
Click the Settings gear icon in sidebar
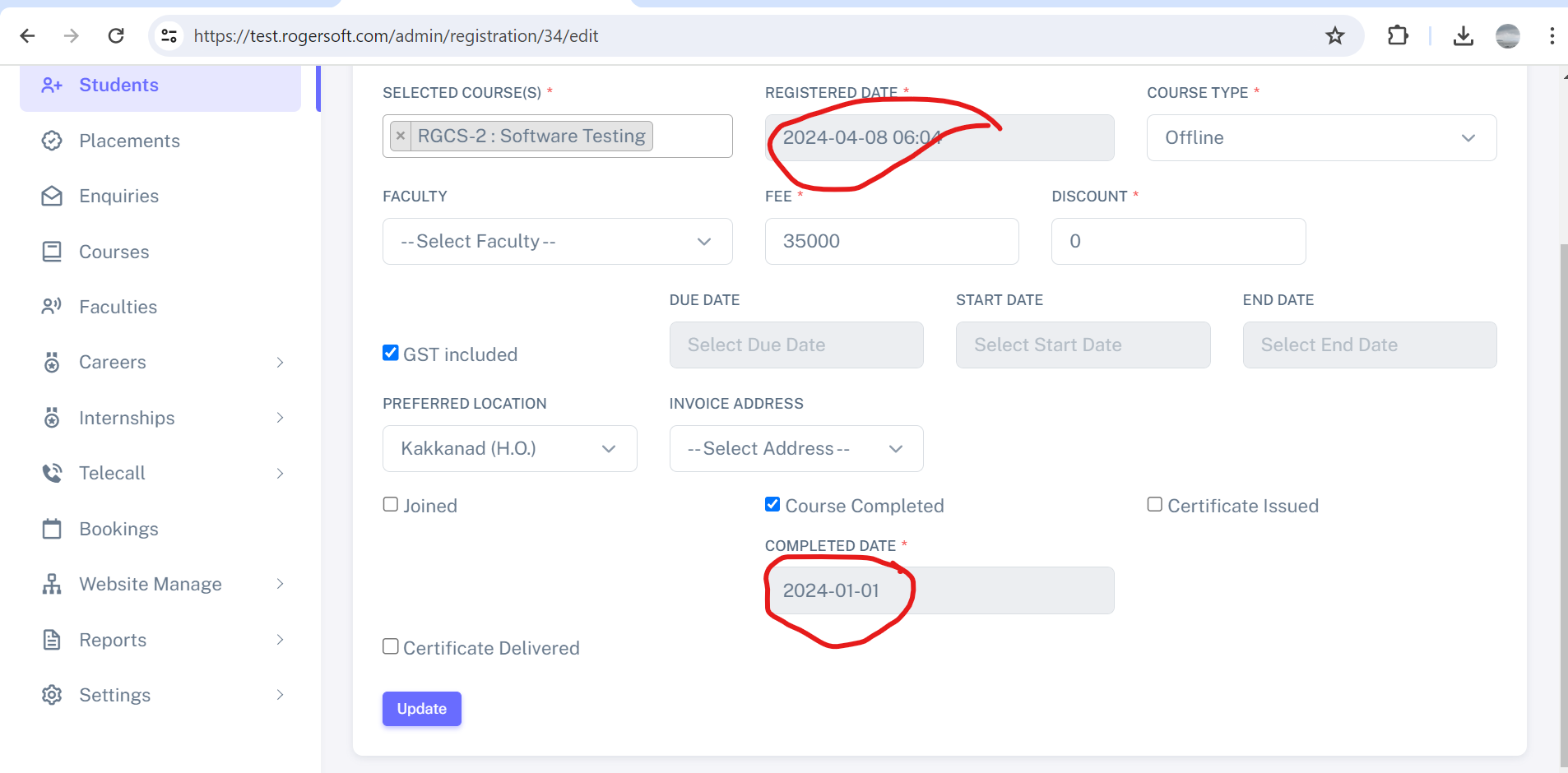pos(52,695)
